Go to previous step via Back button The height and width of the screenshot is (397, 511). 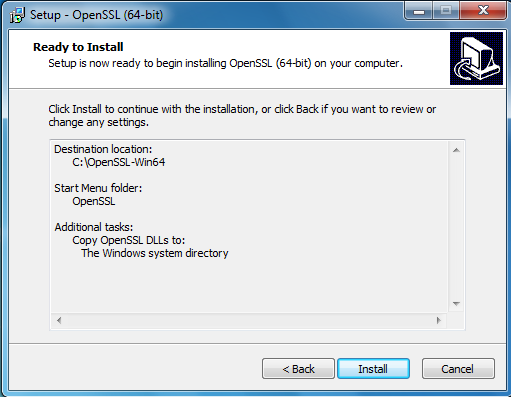(298, 369)
